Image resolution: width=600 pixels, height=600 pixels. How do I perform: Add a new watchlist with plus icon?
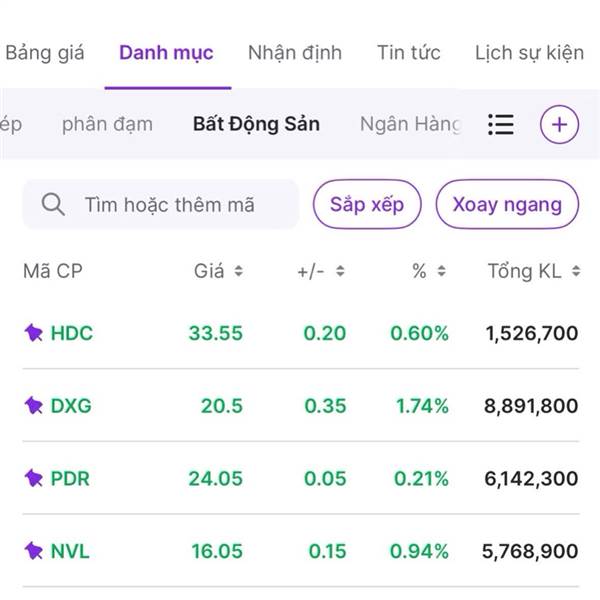click(559, 124)
